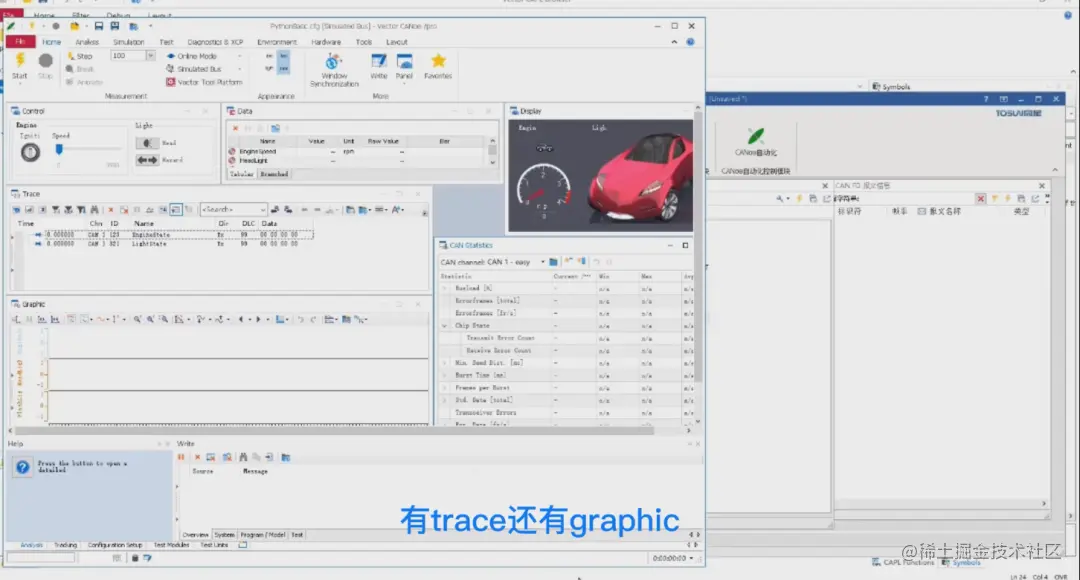This screenshot has width=1080, height=580.
Task: Click the blue question-mark Help button
Action: coord(23,467)
